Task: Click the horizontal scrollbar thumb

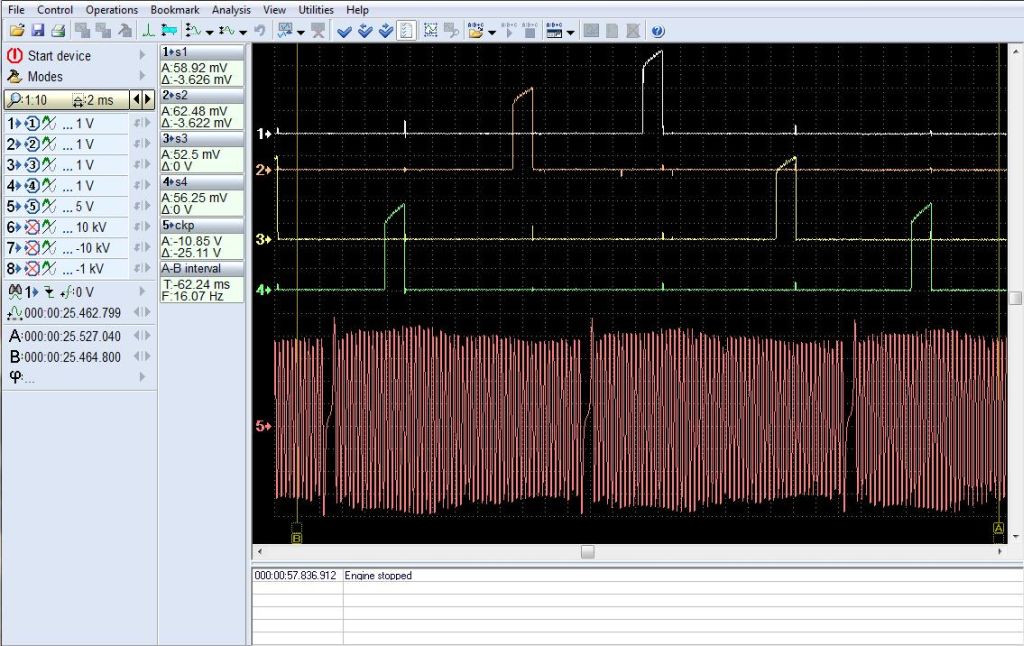Action: (587, 552)
